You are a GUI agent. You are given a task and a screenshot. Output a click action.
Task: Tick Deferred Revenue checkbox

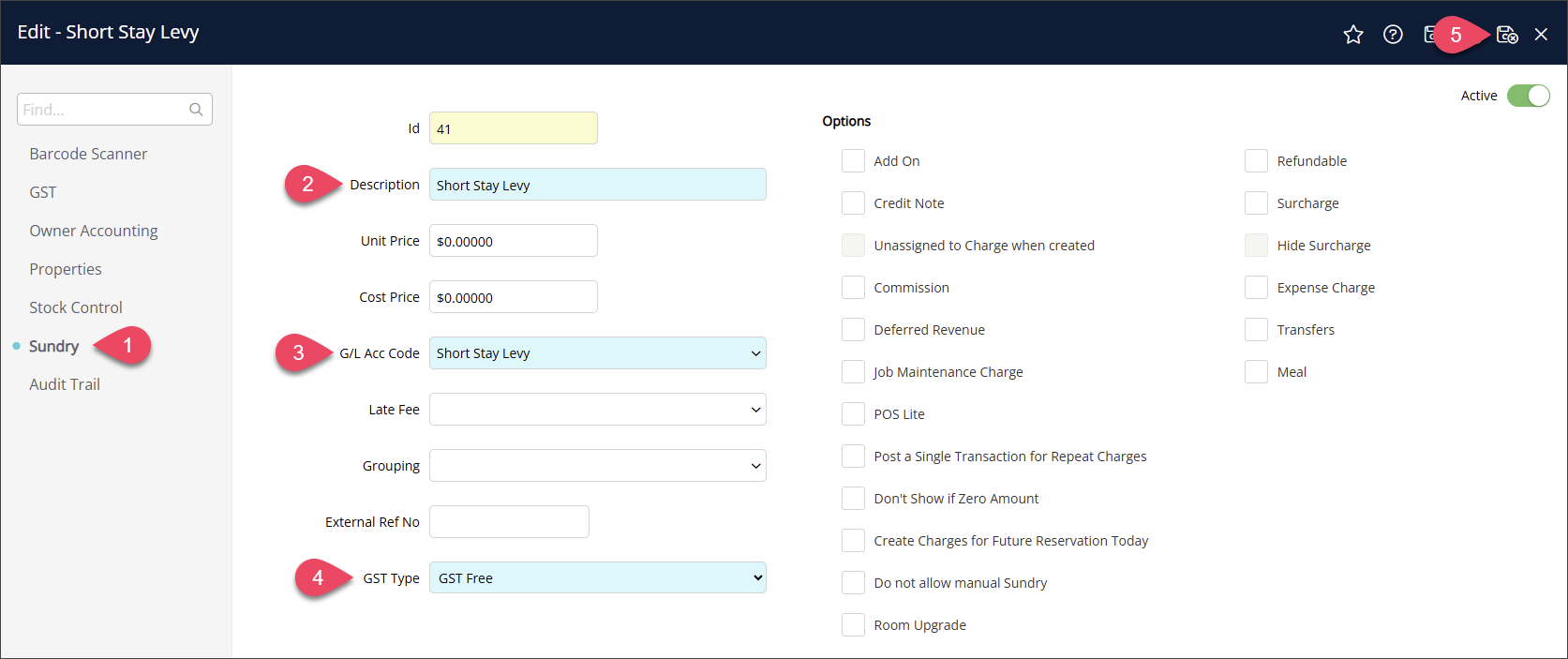tap(853, 330)
